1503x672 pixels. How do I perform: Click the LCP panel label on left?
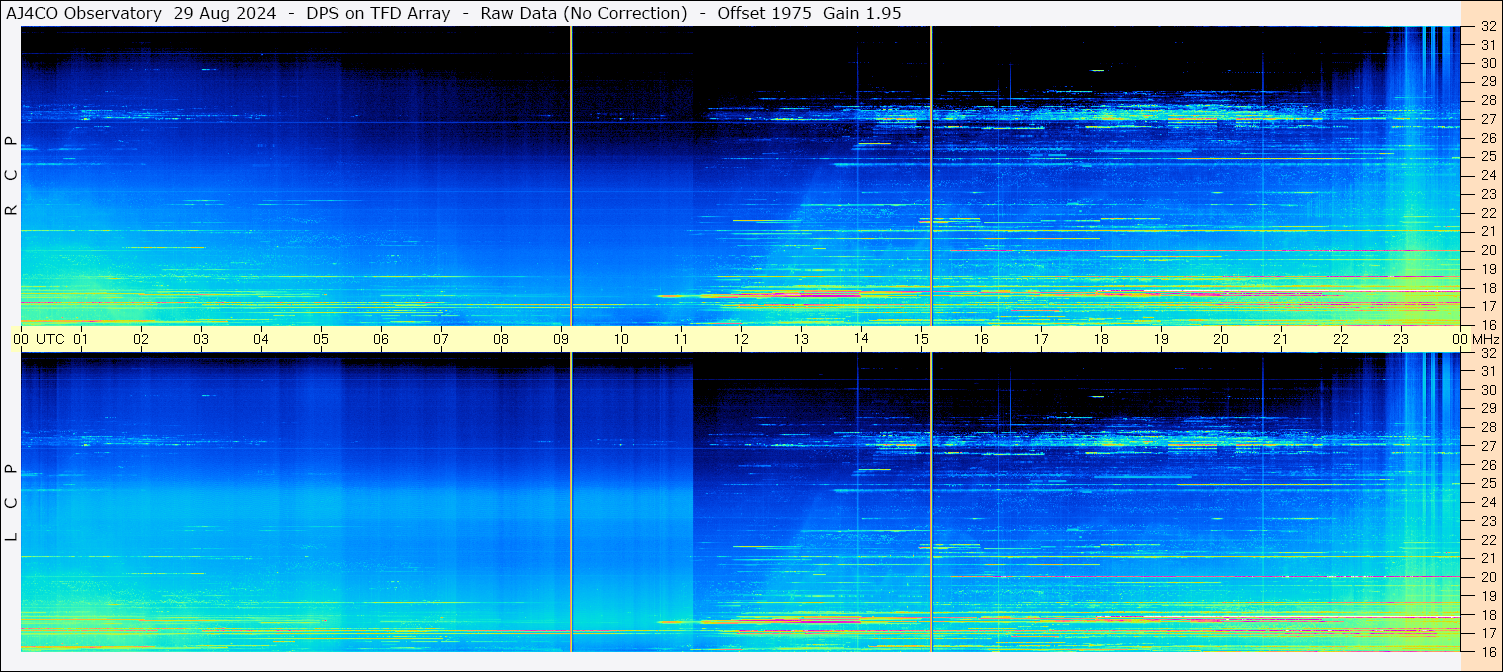coord(11,502)
